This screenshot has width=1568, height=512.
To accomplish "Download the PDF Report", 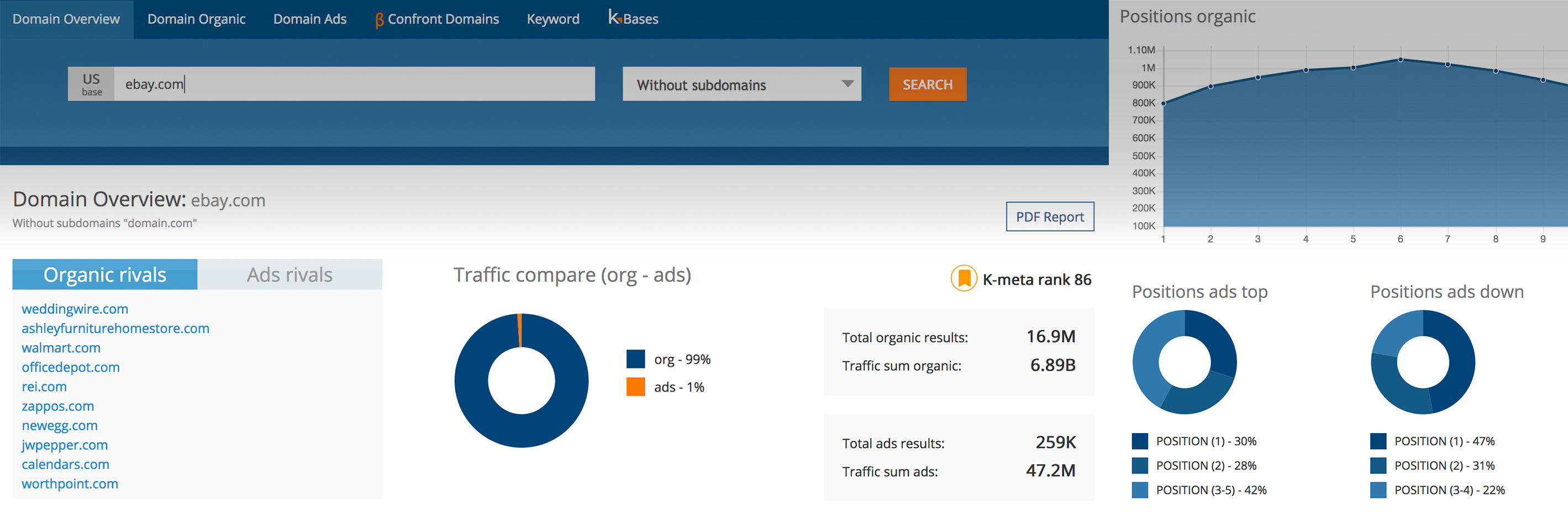I will [1049, 217].
